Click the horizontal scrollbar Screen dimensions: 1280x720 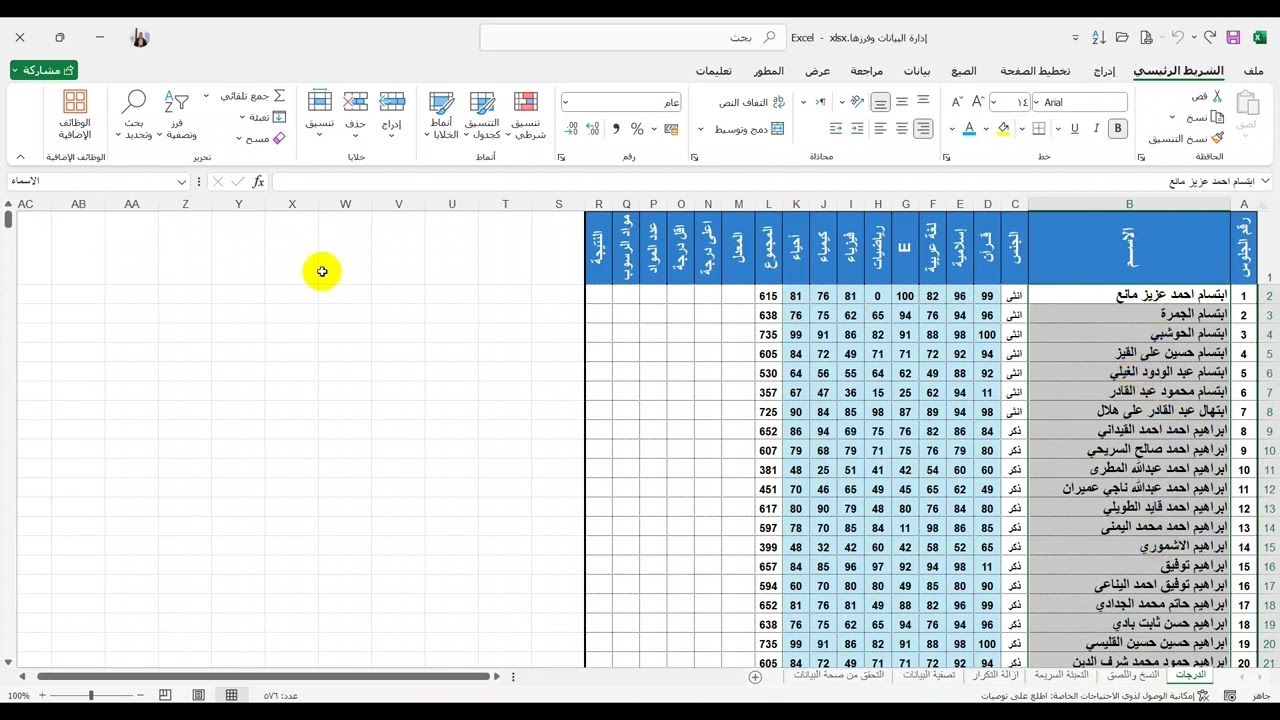pos(265,677)
